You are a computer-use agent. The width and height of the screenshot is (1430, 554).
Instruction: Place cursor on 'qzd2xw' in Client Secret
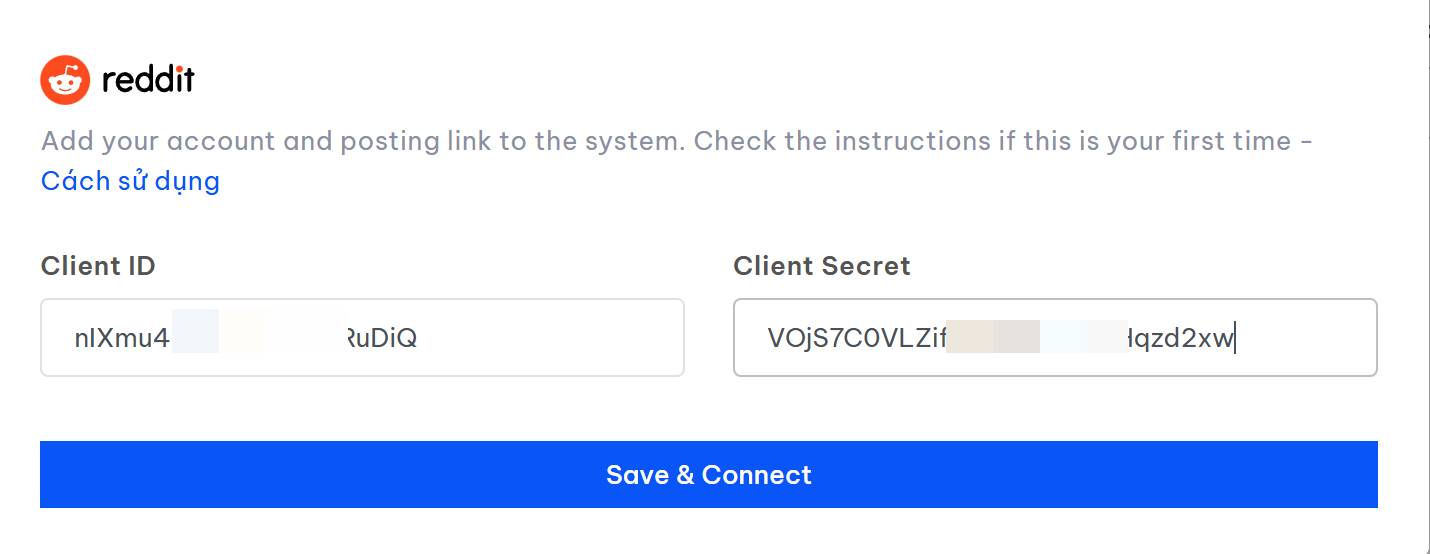pyautogui.click(x=1181, y=338)
